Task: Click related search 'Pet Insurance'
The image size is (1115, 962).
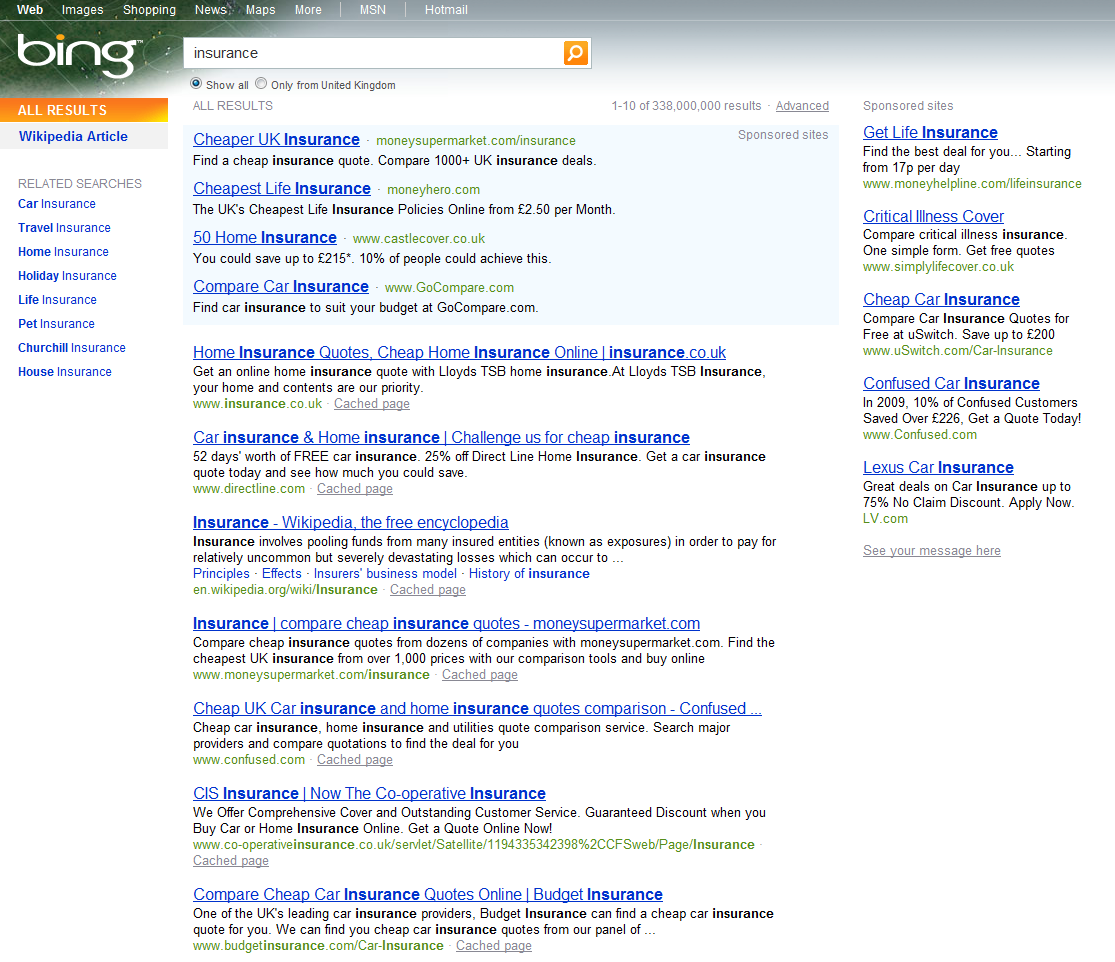Action: tap(56, 324)
